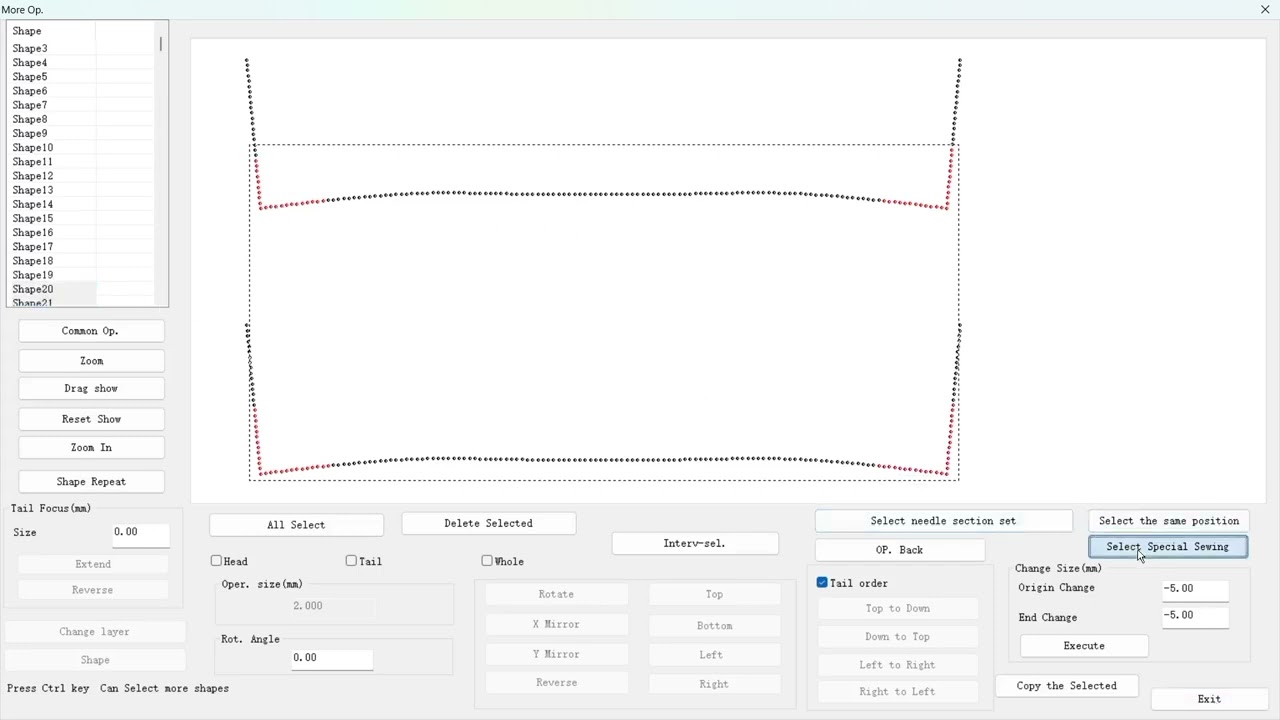Click the Tail Focus Size field
This screenshot has height=720, width=1280.
pos(140,533)
